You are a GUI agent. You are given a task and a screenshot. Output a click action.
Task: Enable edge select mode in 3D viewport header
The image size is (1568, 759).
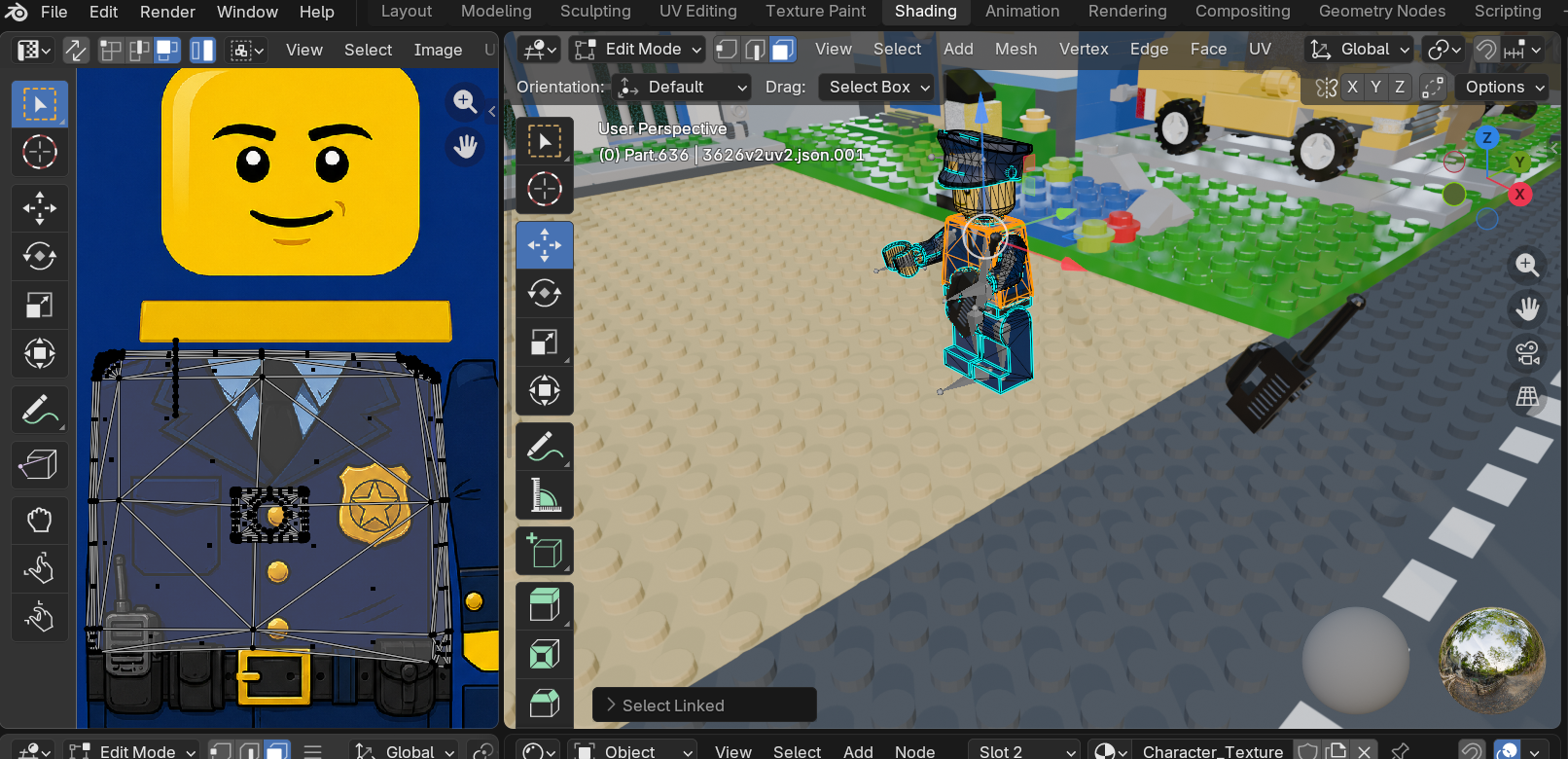pos(755,49)
